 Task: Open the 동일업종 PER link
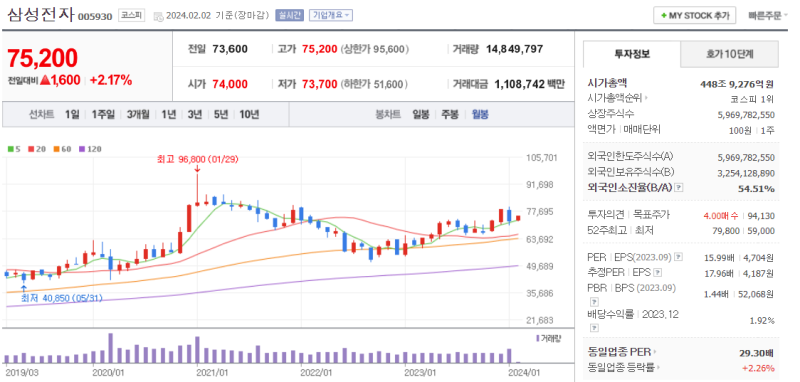622,352
